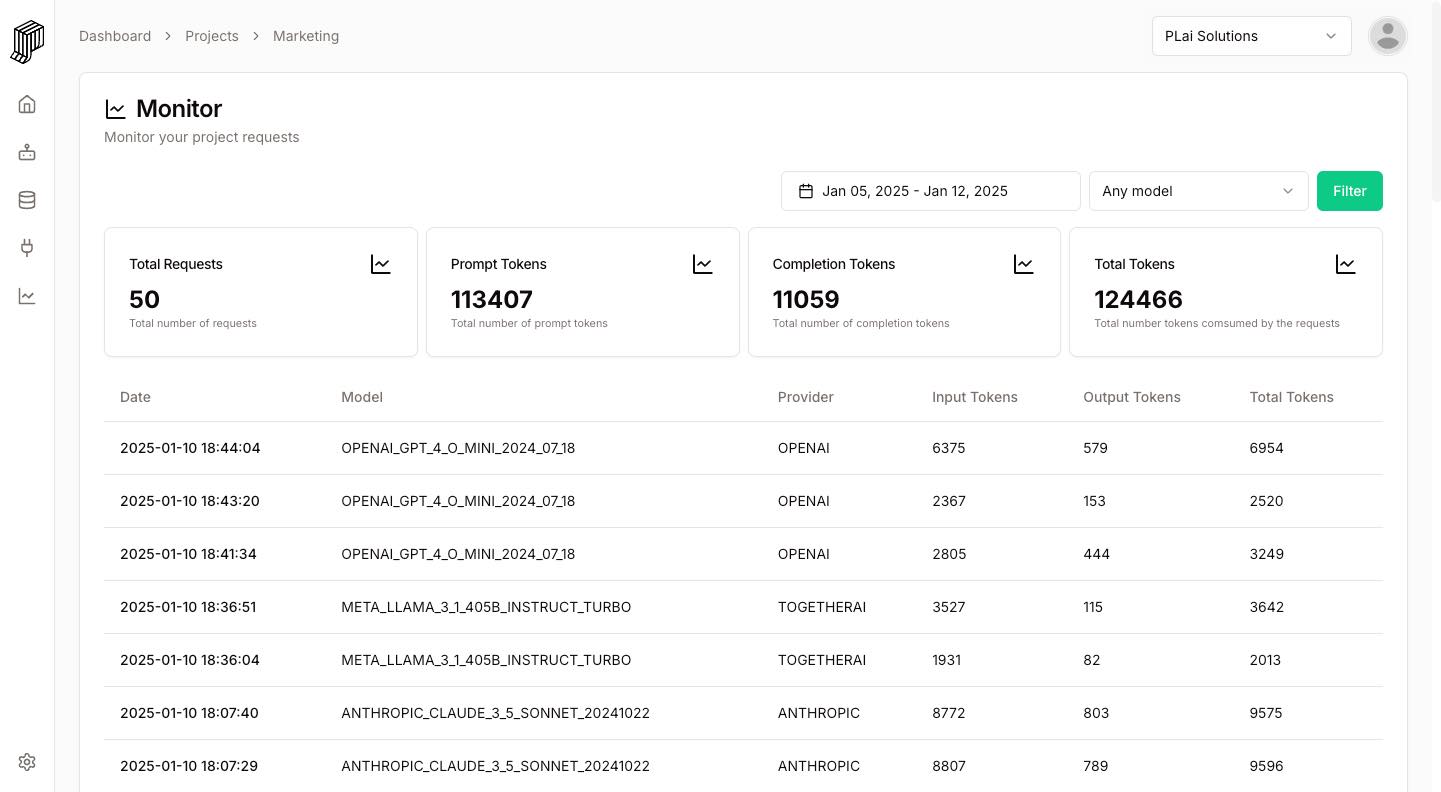Viewport: 1441px width, 792px height.
Task: Click the user avatar icon
Action: [1387, 36]
